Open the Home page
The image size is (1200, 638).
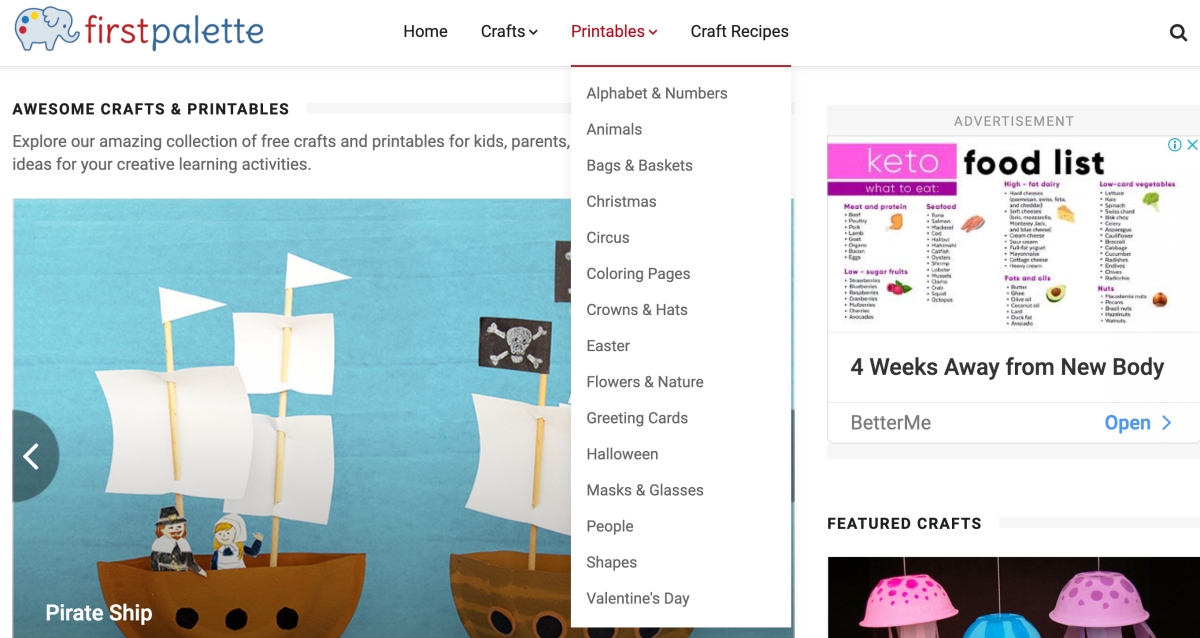pyautogui.click(x=425, y=32)
